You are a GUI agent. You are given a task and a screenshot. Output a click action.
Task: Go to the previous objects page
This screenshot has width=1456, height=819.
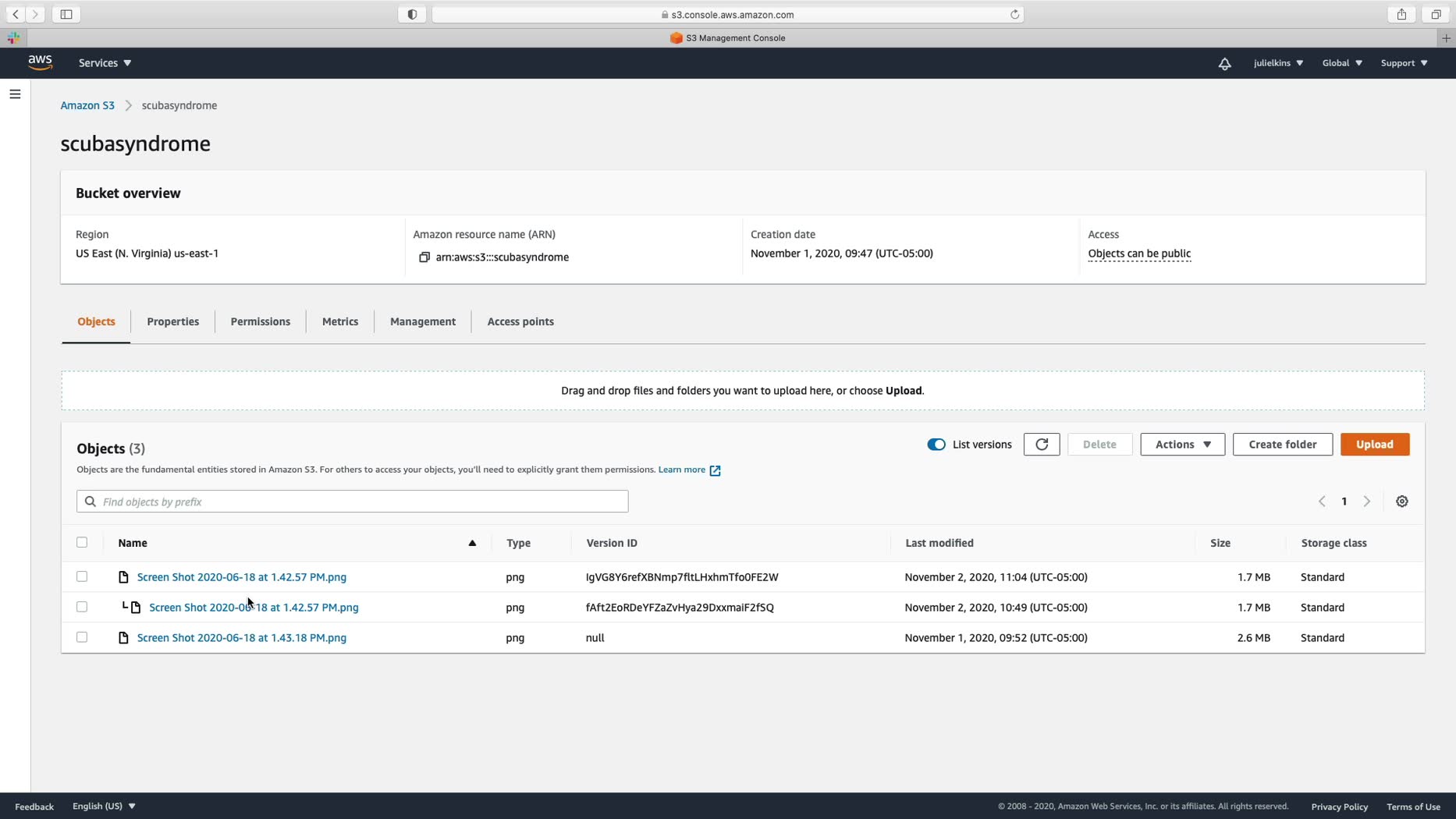tap(1322, 502)
